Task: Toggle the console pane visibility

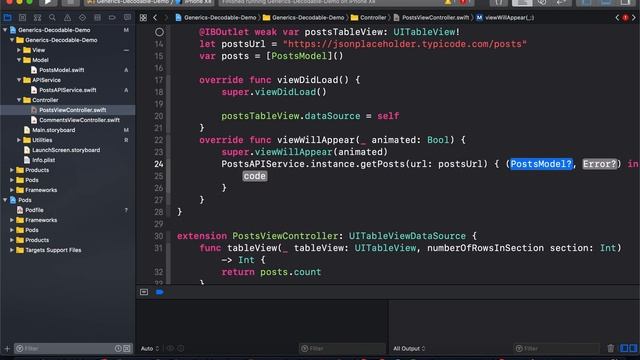Action: click(633, 348)
